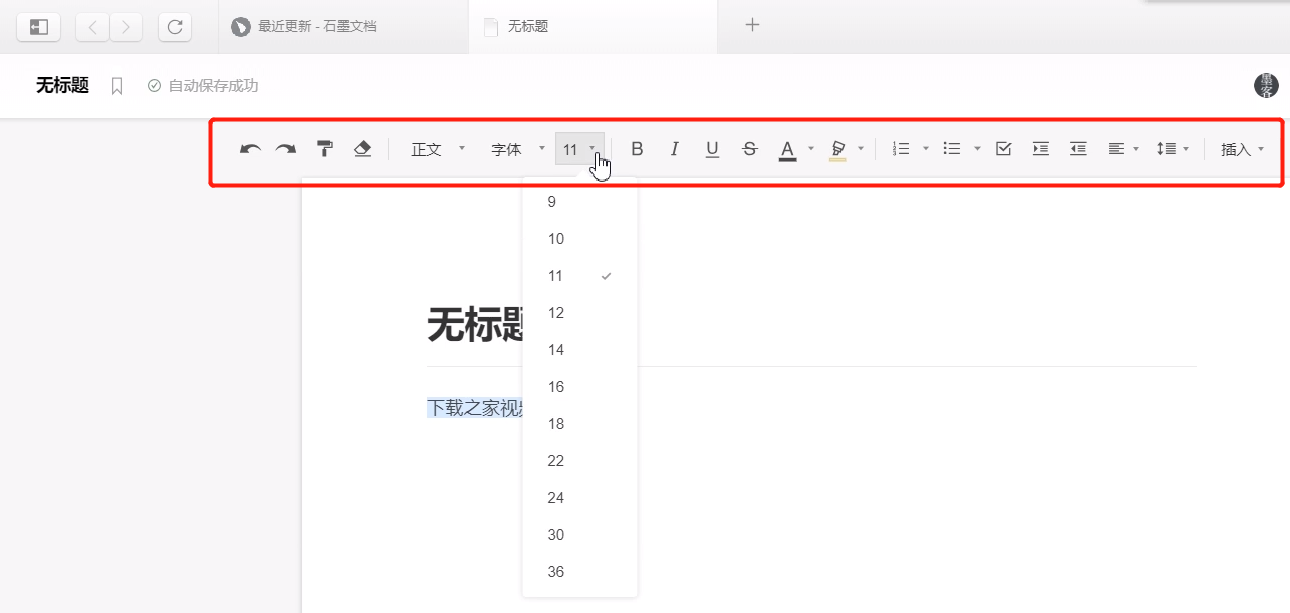Screen dimensions: 1290x613
Task: Apply italic formatting with the I icon
Action: point(675,148)
